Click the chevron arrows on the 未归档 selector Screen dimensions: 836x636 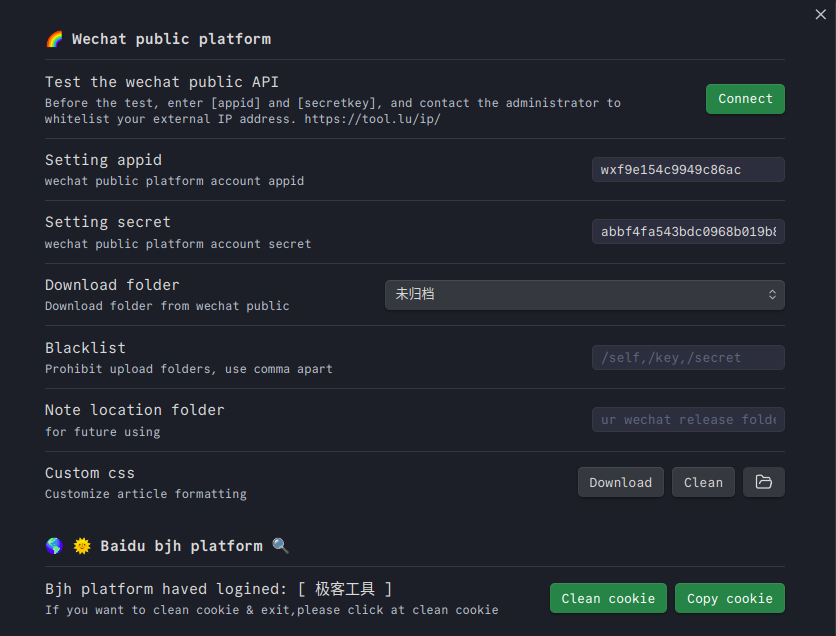pyautogui.click(x=772, y=295)
